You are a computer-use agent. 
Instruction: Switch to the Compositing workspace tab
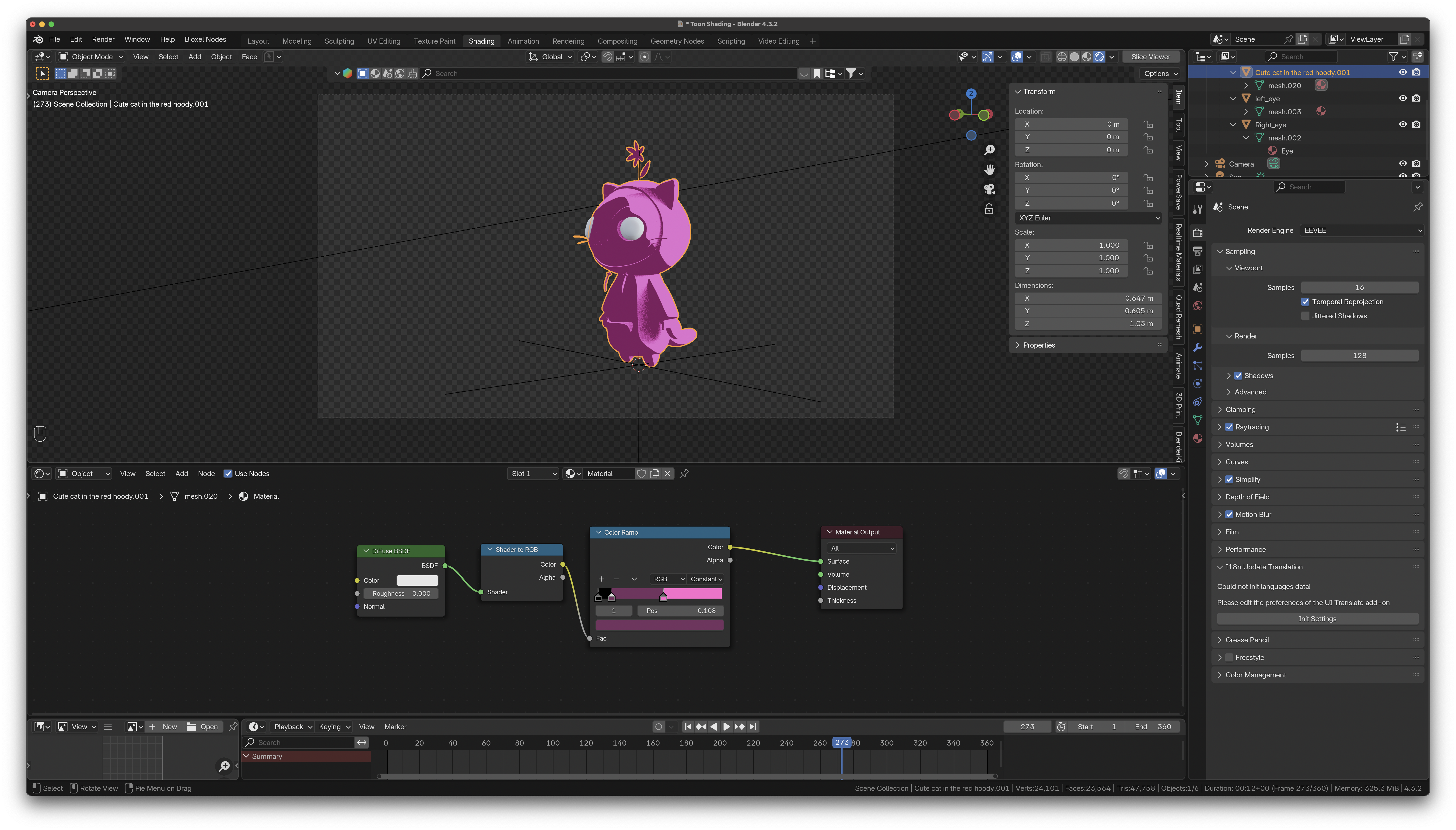point(617,41)
